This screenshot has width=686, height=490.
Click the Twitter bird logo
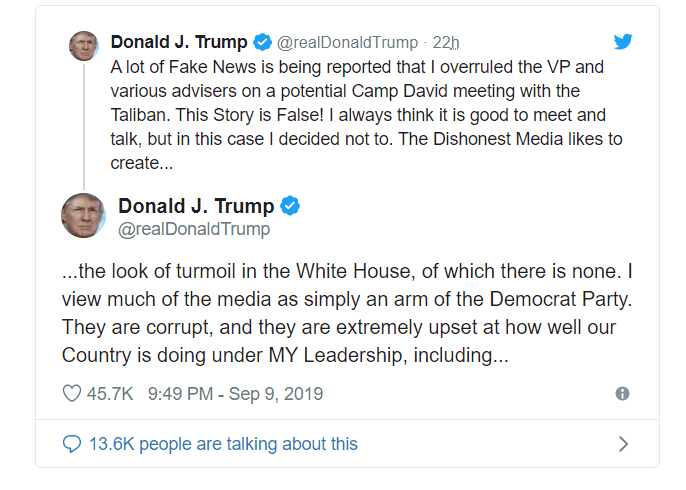pos(623,41)
